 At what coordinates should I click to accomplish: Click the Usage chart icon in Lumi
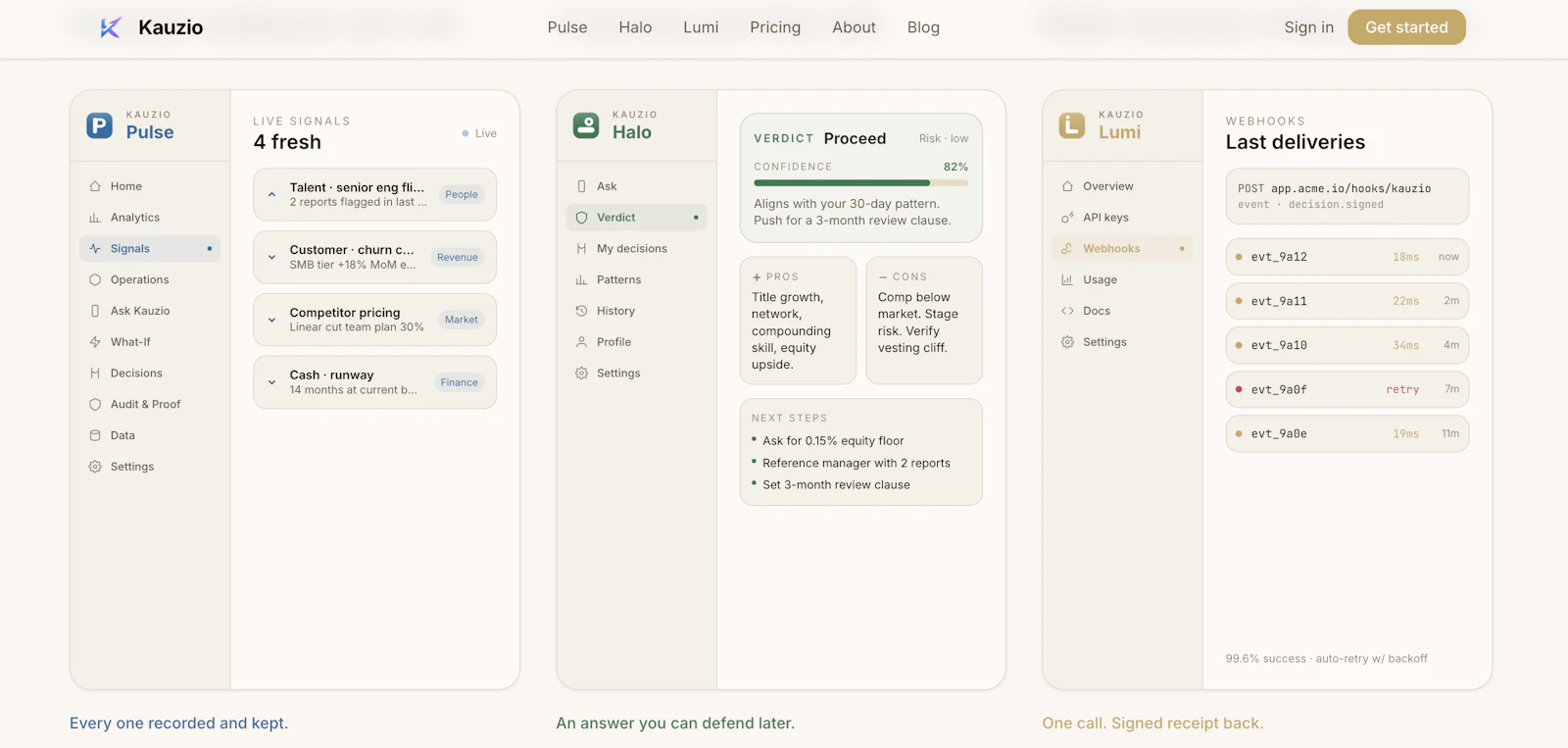[1067, 279]
